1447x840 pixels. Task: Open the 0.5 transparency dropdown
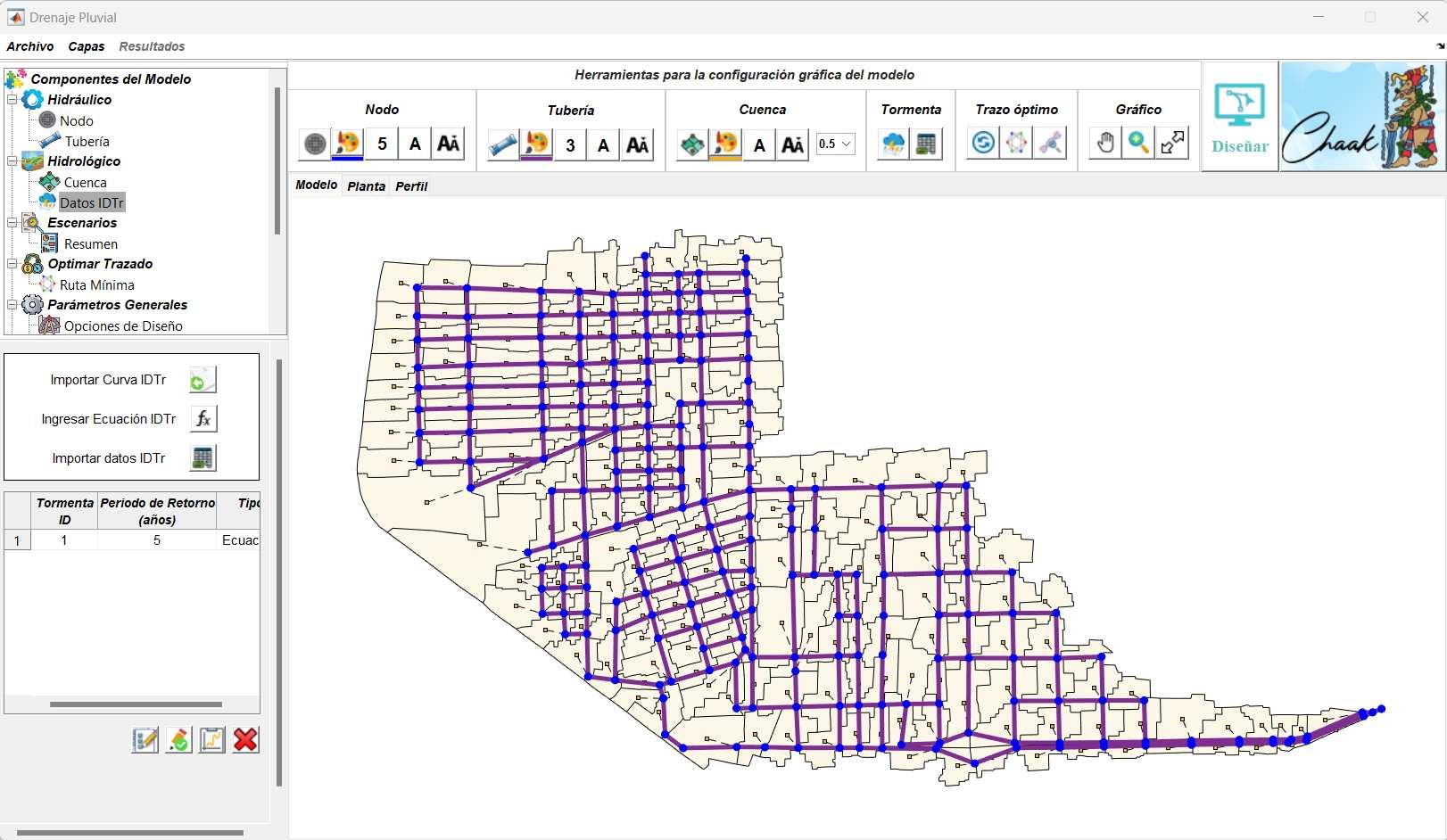[836, 144]
